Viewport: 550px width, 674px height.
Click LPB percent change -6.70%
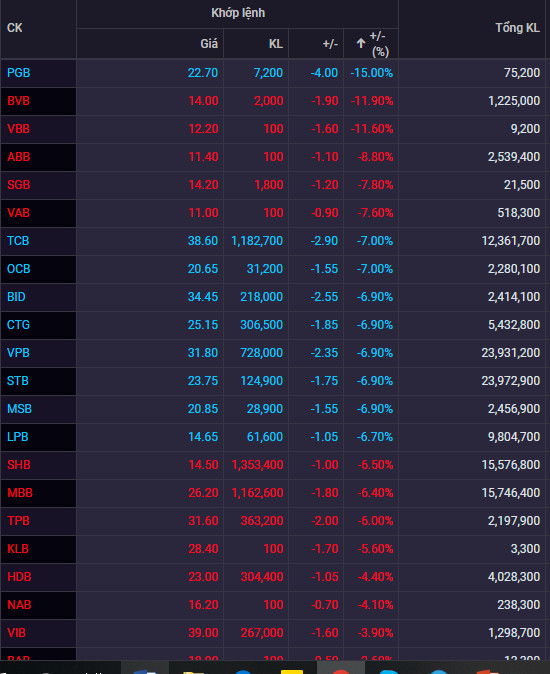tap(375, 437)
